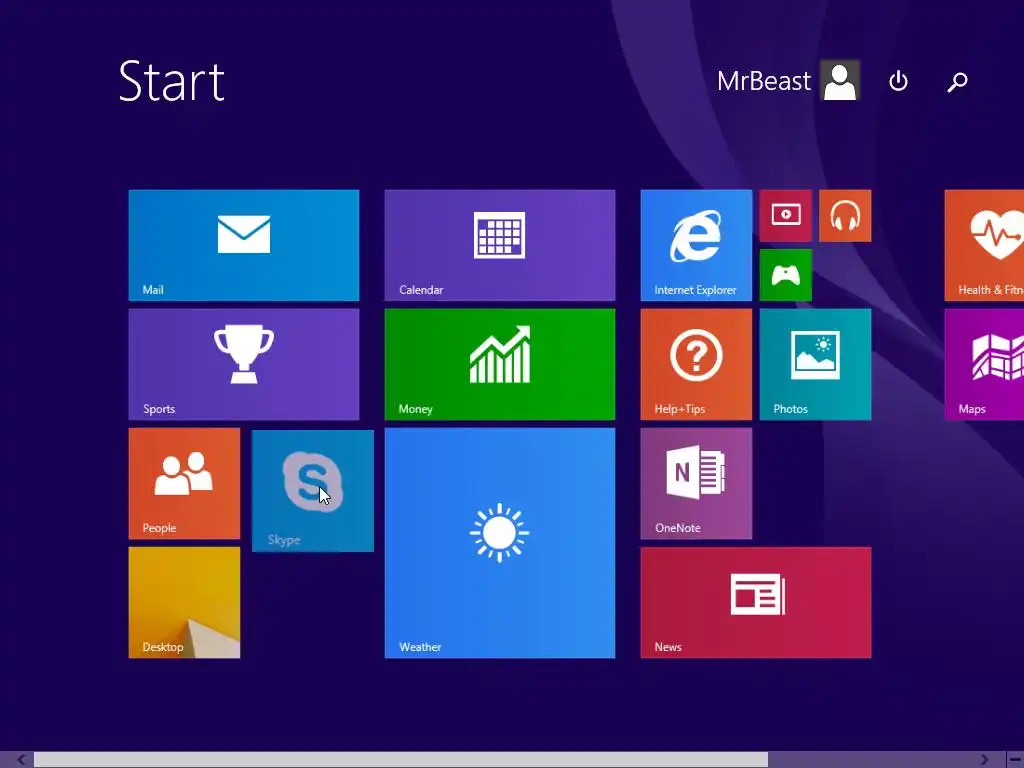Screen dimensions: 1024x768
Task: Open the Money tile
Action: pos(500,364)
